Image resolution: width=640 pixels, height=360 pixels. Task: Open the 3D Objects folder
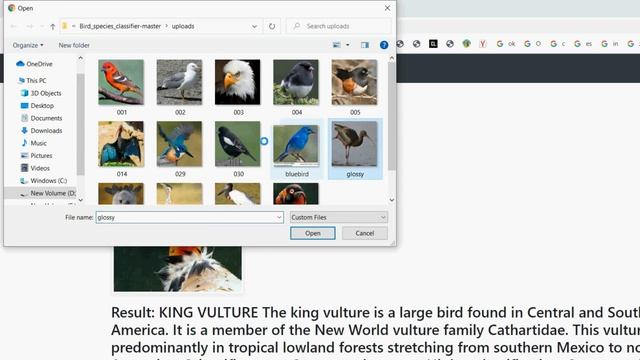[x=41, y=93]
